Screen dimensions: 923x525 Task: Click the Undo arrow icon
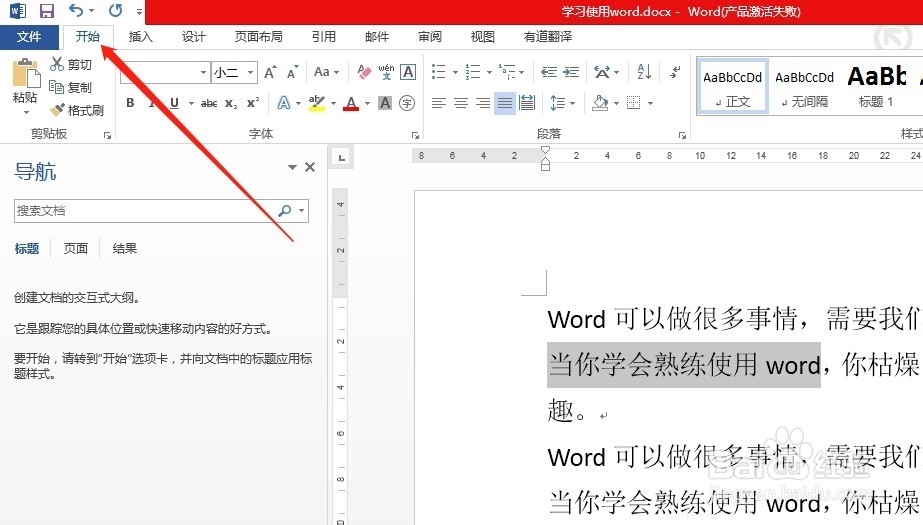coord(75,10)
